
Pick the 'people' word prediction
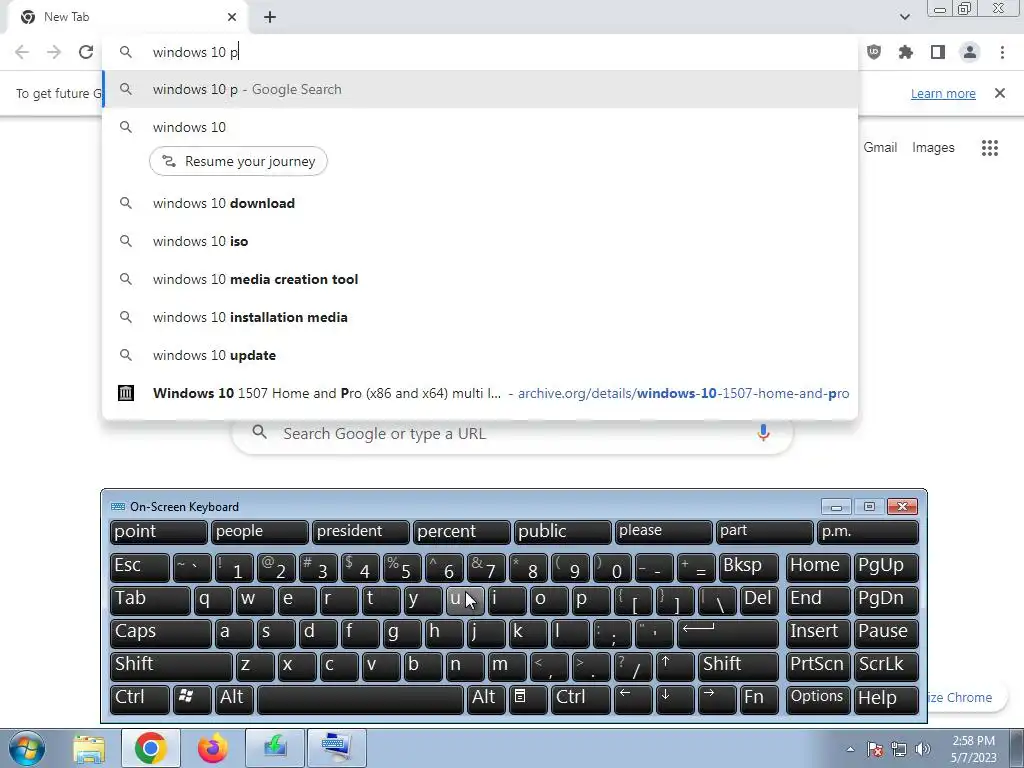[259, 532]
